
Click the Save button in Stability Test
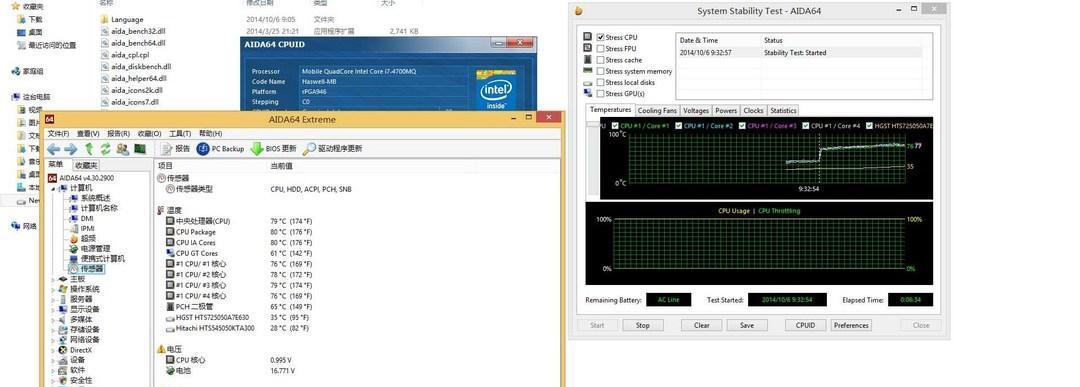pyautogui.click(x=747, y=325)
